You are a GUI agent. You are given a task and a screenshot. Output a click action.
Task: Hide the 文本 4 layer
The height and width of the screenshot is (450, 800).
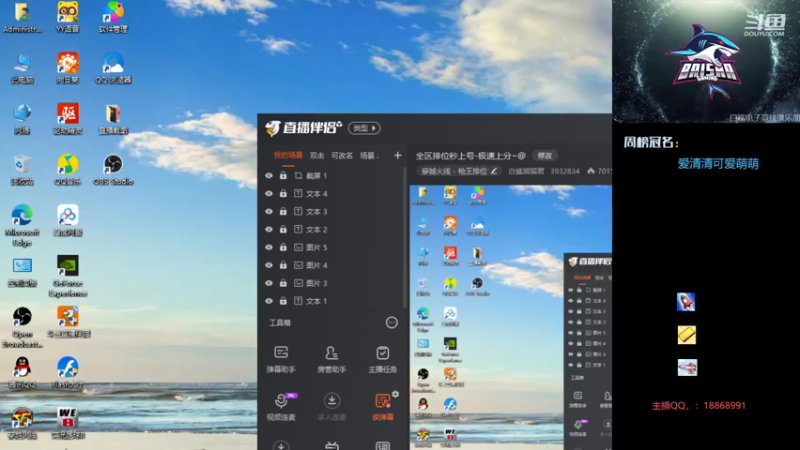[x=269, y=193]
